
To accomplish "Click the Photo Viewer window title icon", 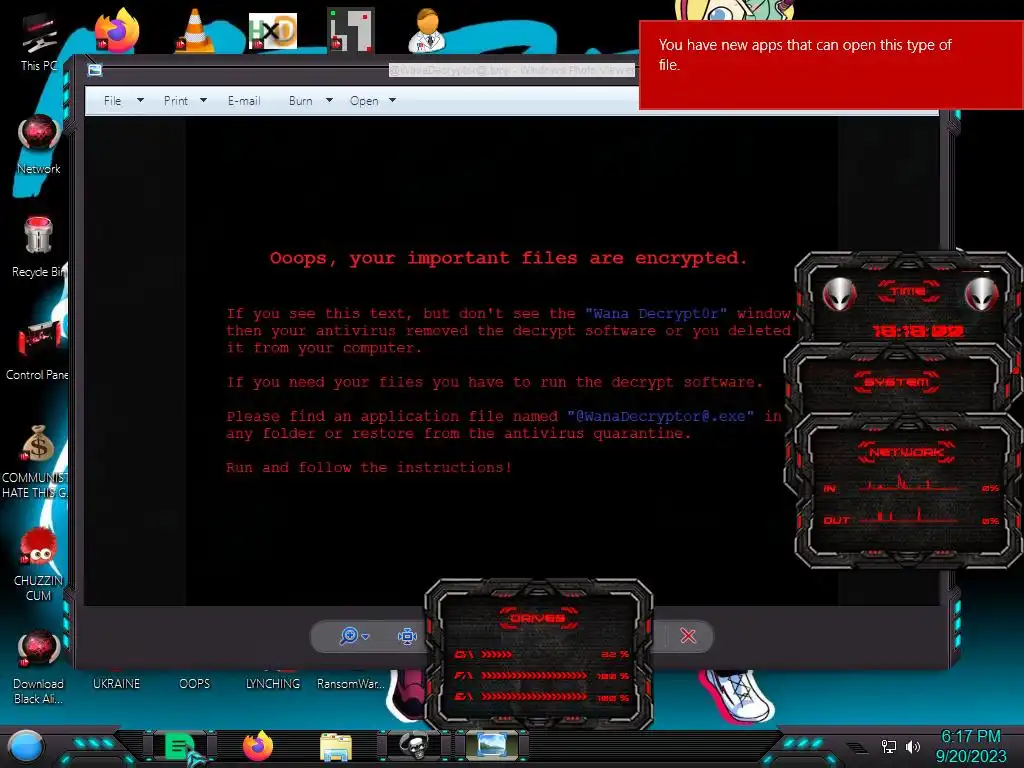I will [95, 70].
